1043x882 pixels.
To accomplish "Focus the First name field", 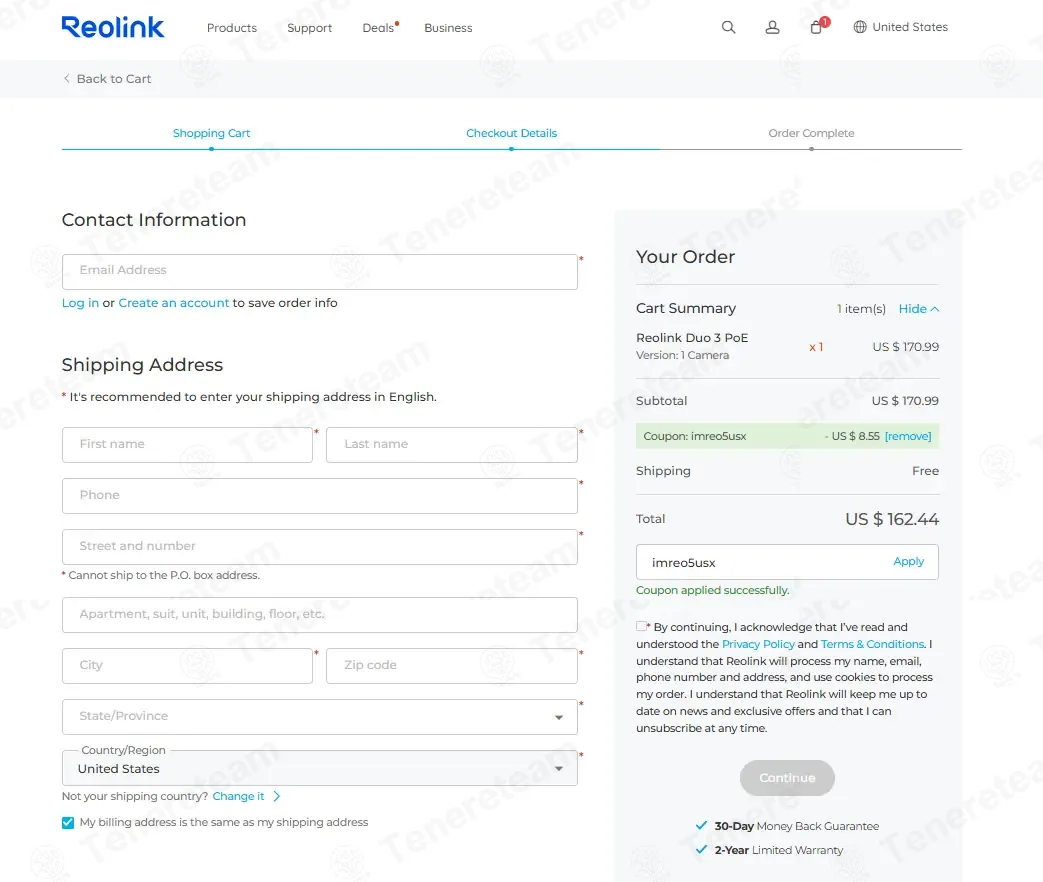I will point(187,445).
